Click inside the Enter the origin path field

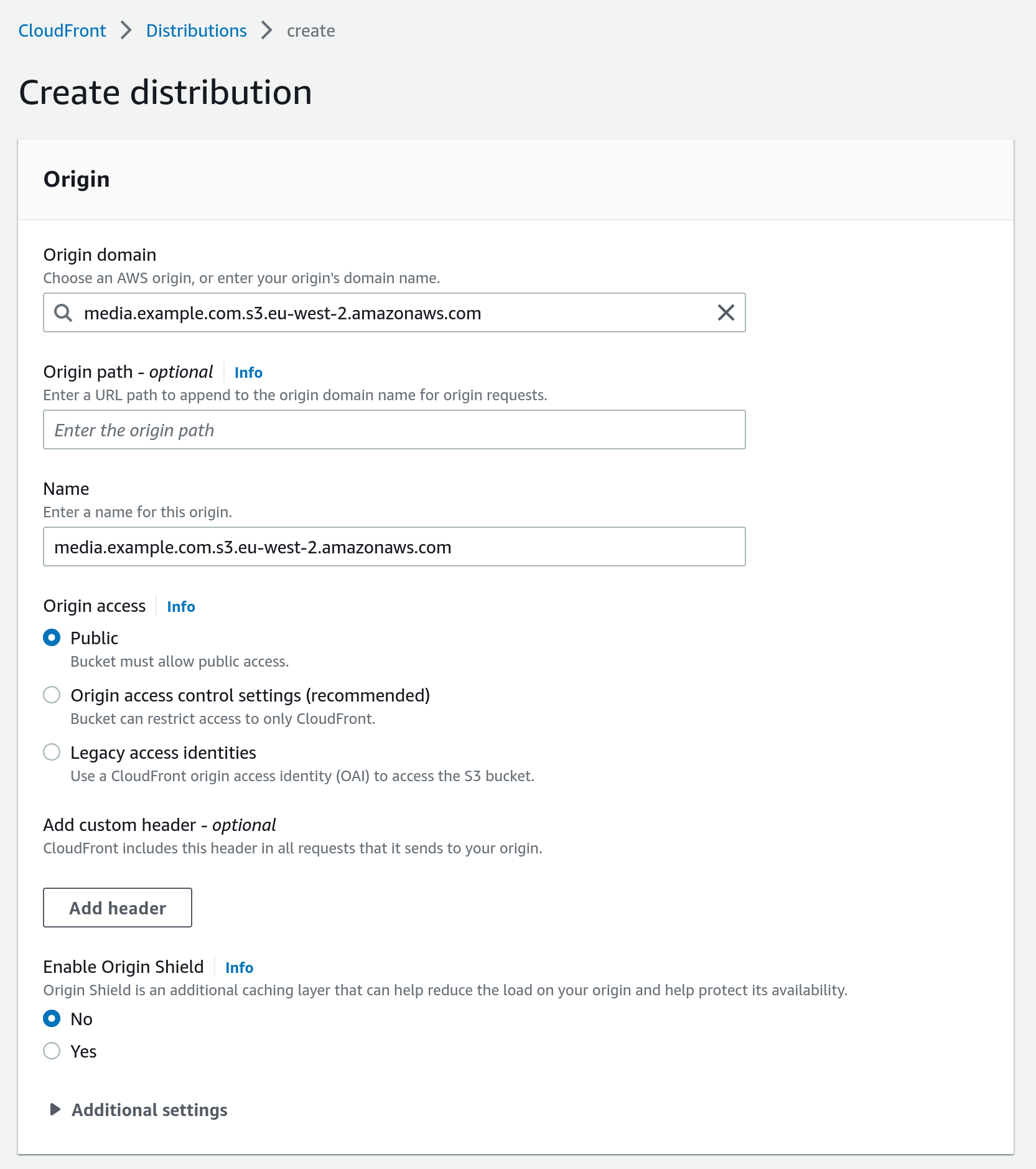[393, 430]
